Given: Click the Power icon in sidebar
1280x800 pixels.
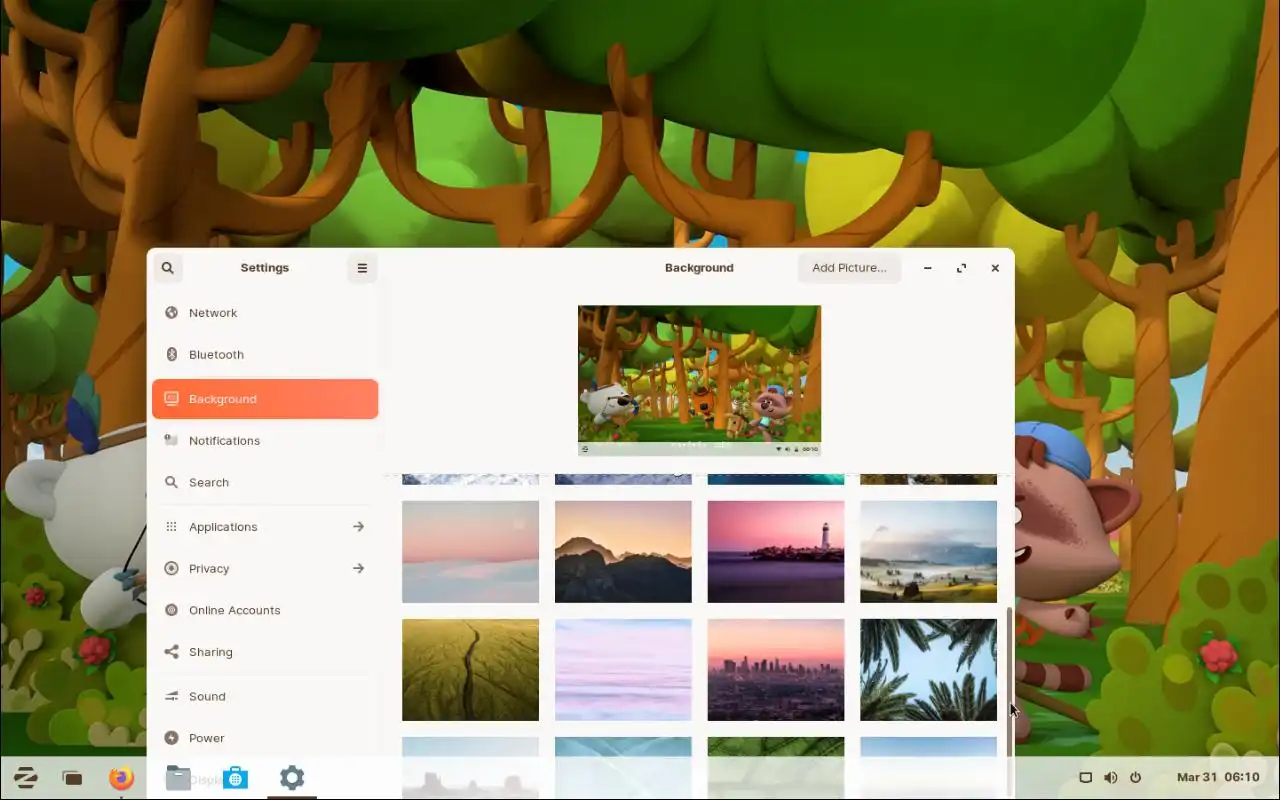Looking at the screenshot, I should [x=171, y=739].
